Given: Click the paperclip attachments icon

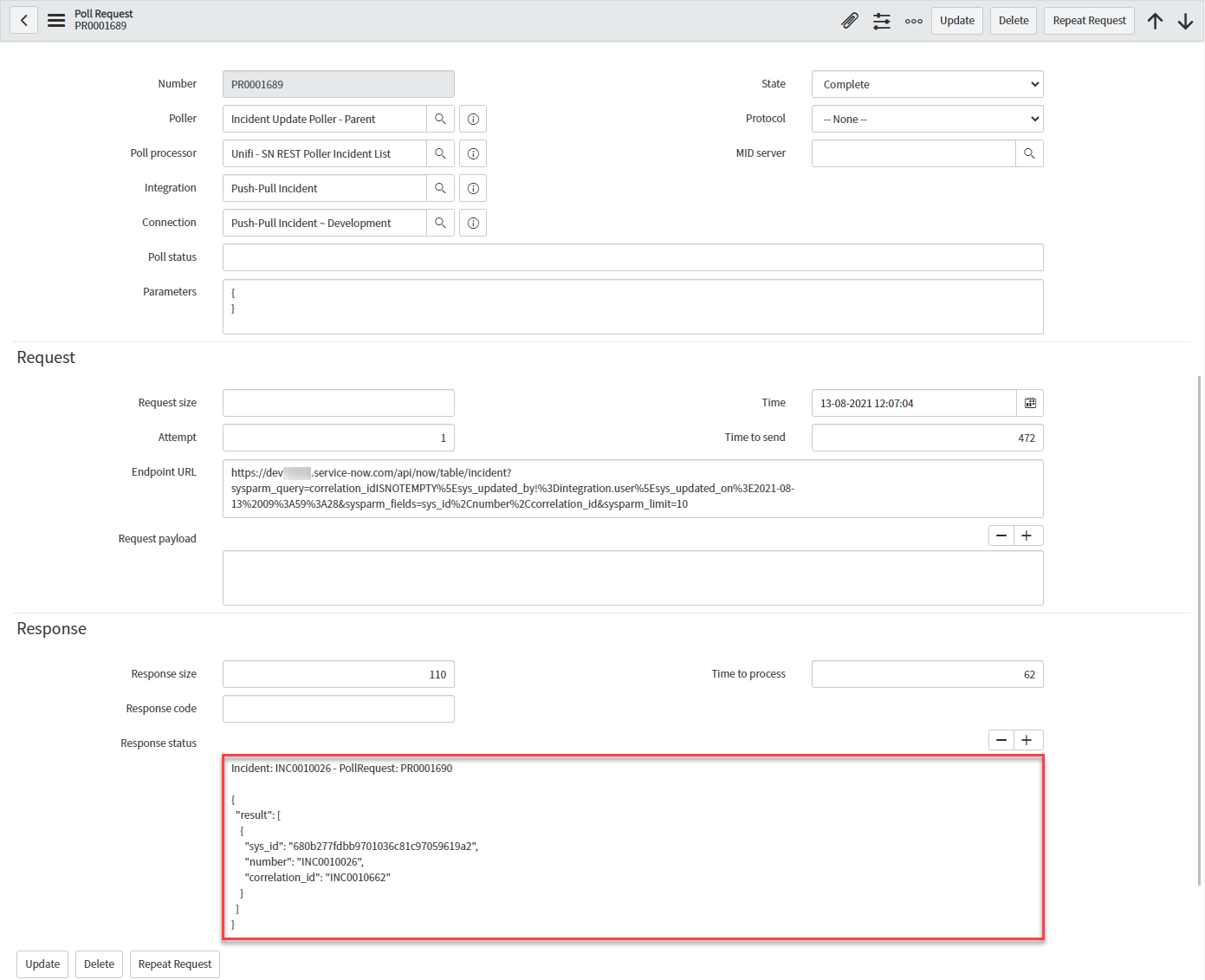Looking at the screenshot, I should [x=850, y=21].
